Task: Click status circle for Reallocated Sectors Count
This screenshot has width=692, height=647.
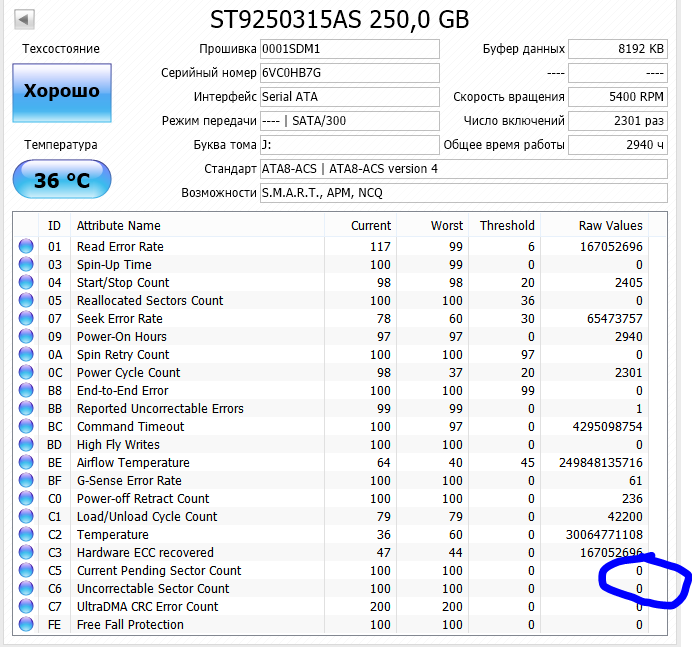Action: 26,301
